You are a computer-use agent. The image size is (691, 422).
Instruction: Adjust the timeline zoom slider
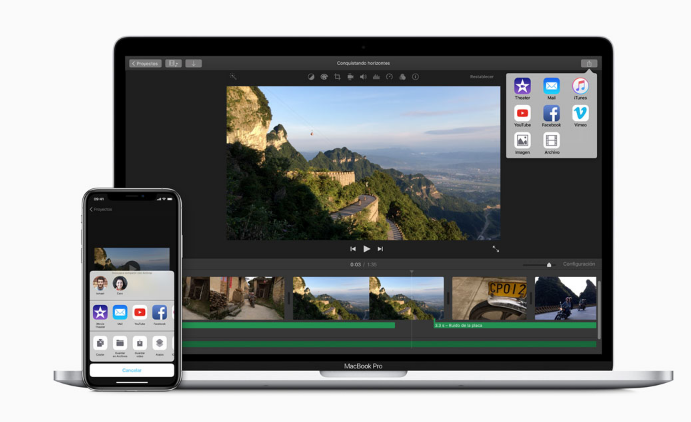pyautogui.click(x=548, y=264)
